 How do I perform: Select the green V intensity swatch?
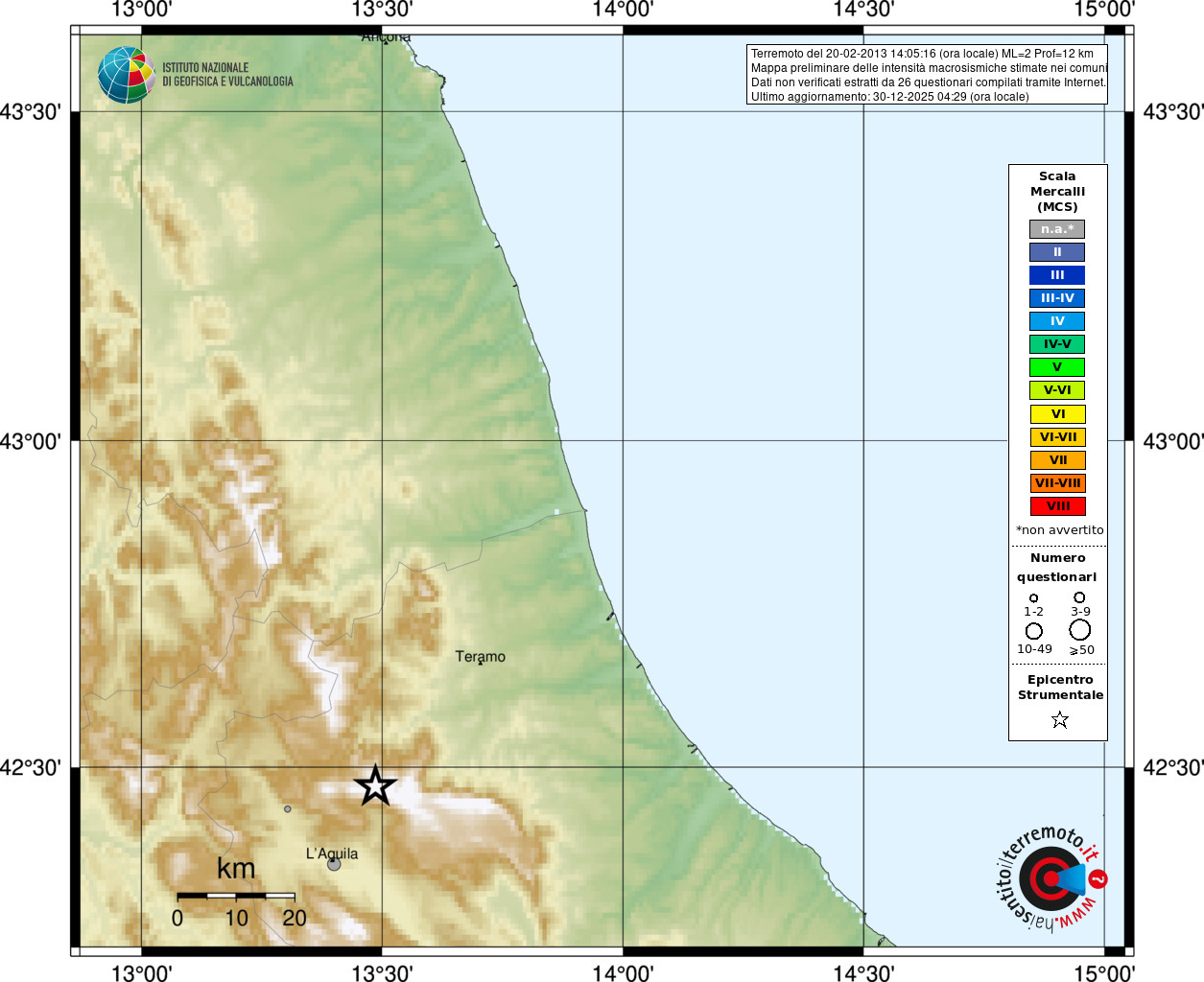[1057, 367]
